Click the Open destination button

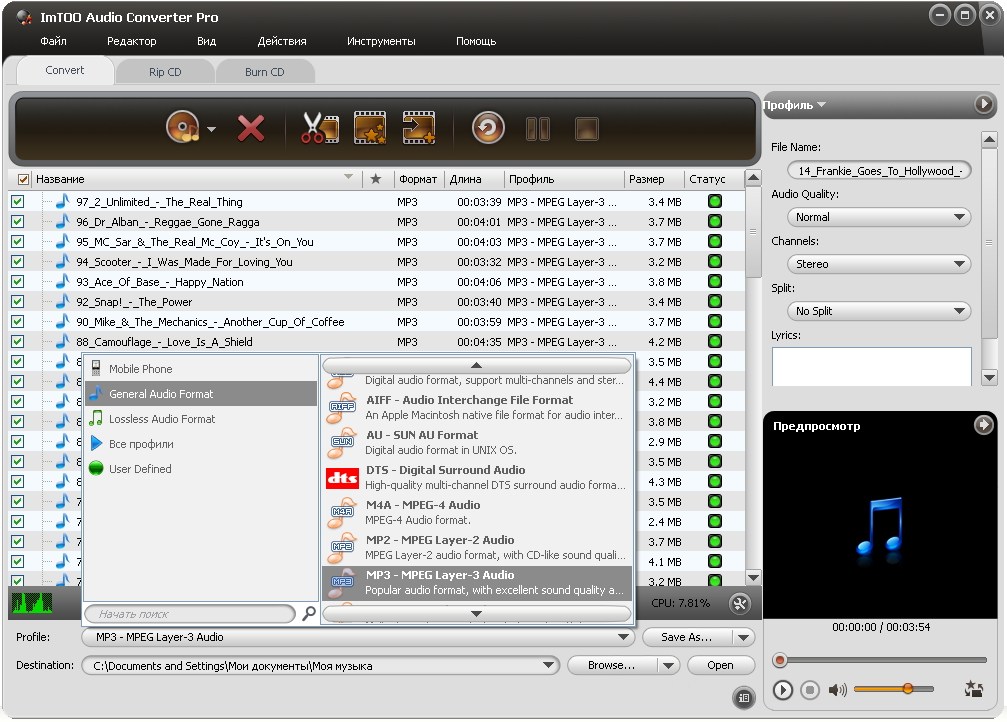720,665
